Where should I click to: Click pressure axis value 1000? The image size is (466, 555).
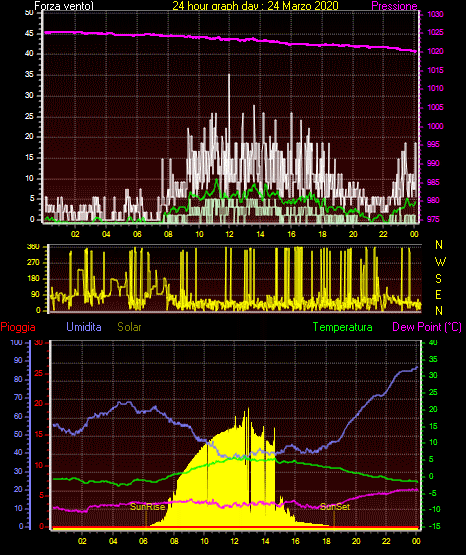coord(435,126)
